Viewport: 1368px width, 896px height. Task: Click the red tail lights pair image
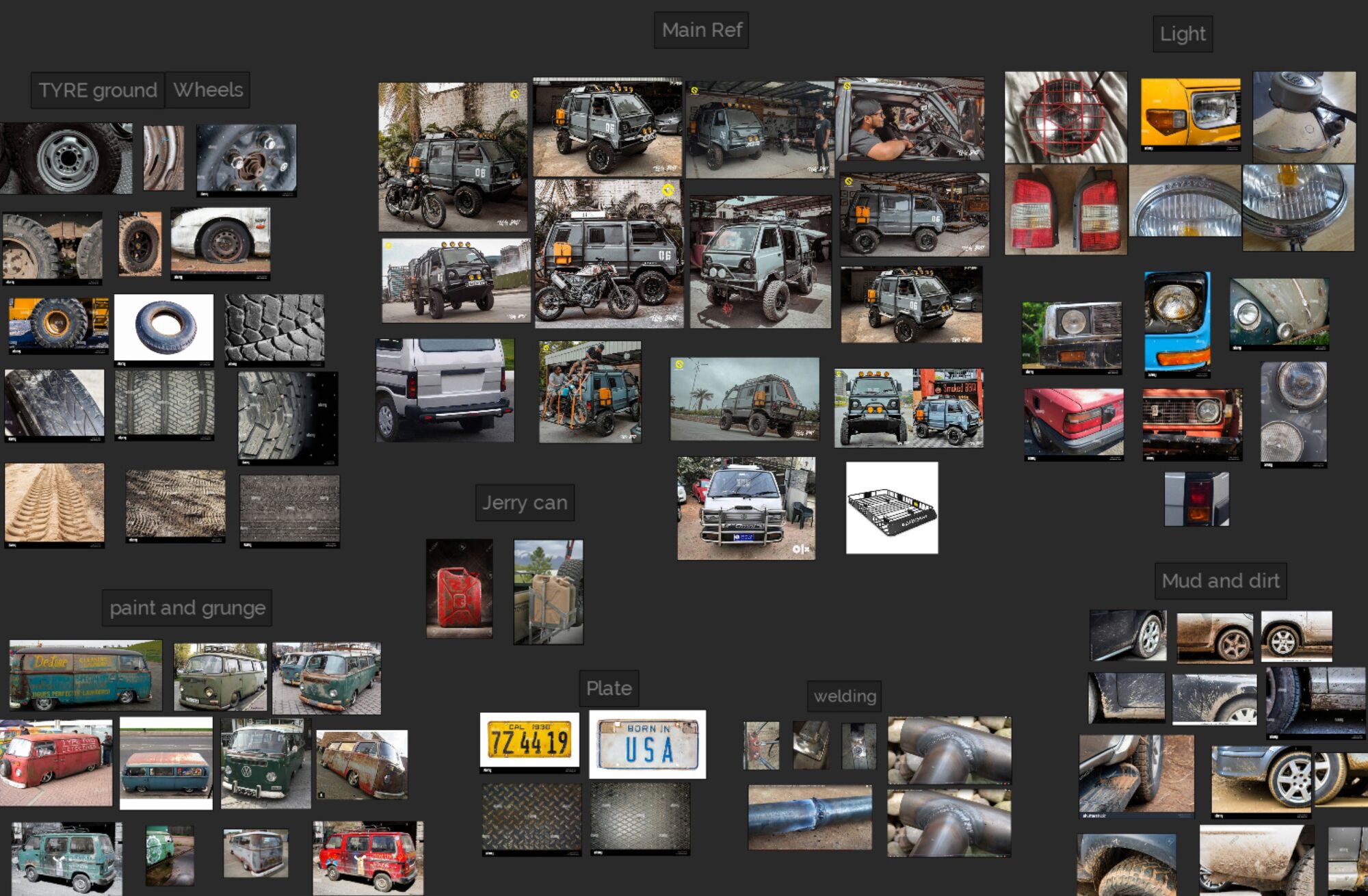click(x=1065, y=210)
